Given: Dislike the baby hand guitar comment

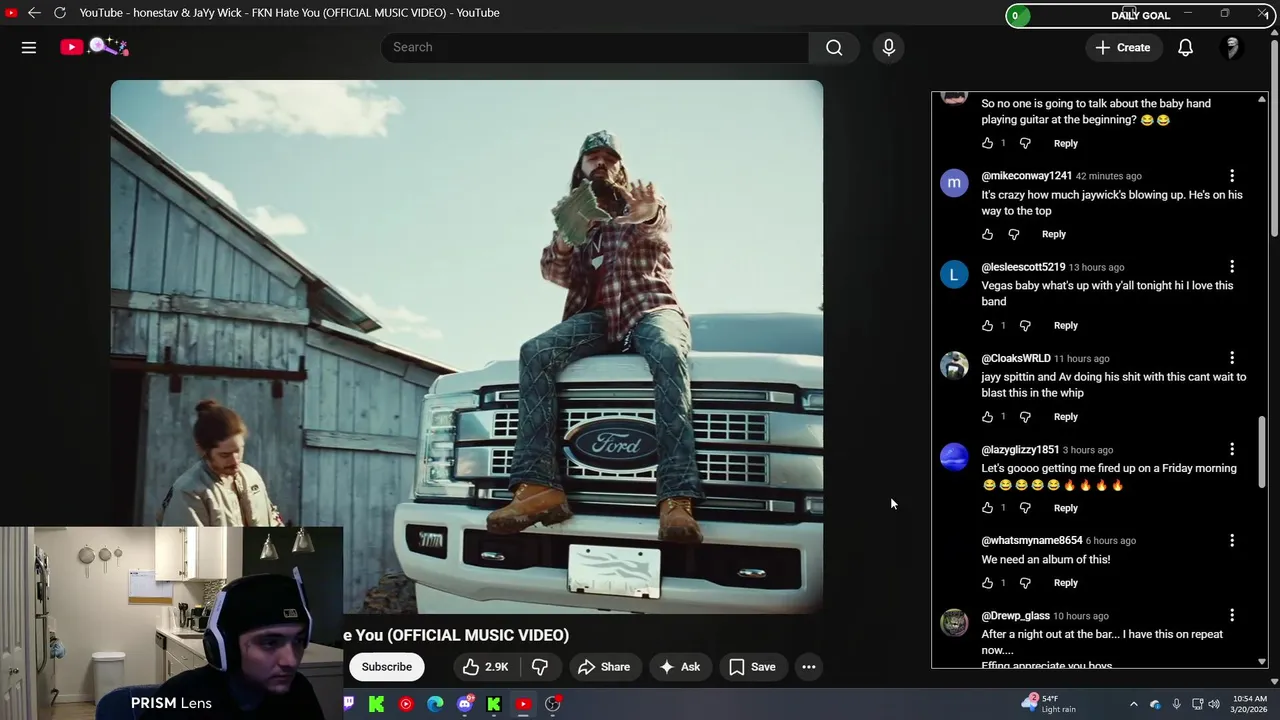Looking at the screenshot, I should click(x=1025, y=143).
